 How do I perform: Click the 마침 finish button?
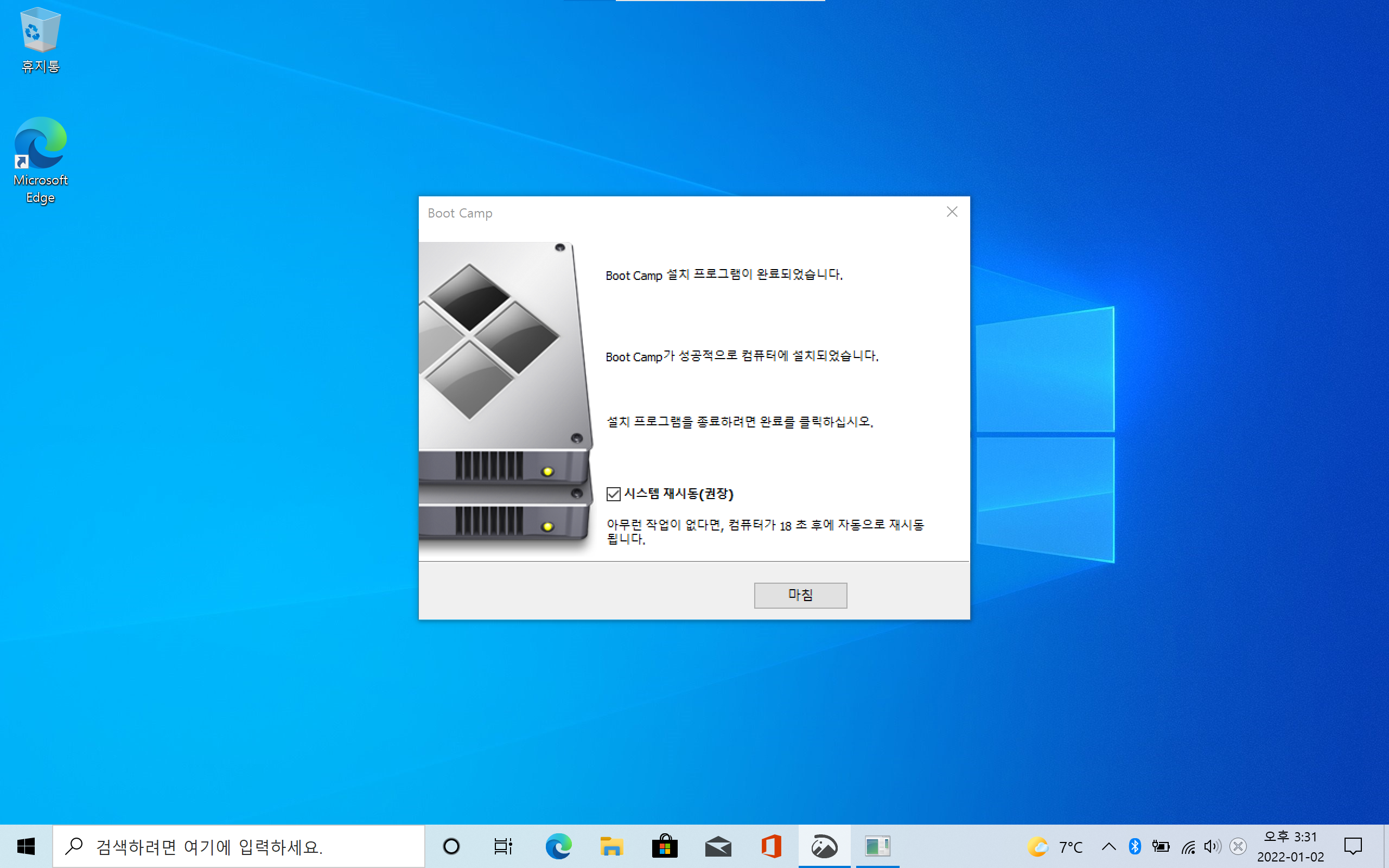(x=800, y=595)
